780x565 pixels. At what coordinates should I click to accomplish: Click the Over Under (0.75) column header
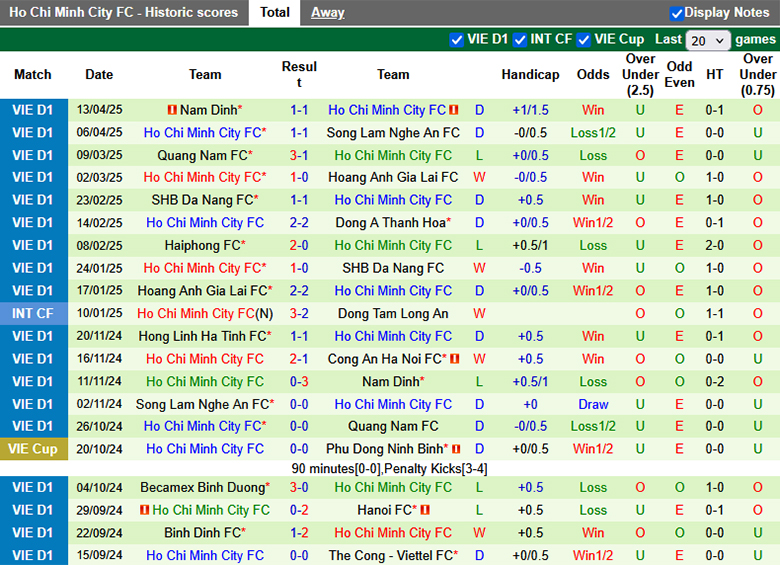pyautogui.click(x=758, y=75)
